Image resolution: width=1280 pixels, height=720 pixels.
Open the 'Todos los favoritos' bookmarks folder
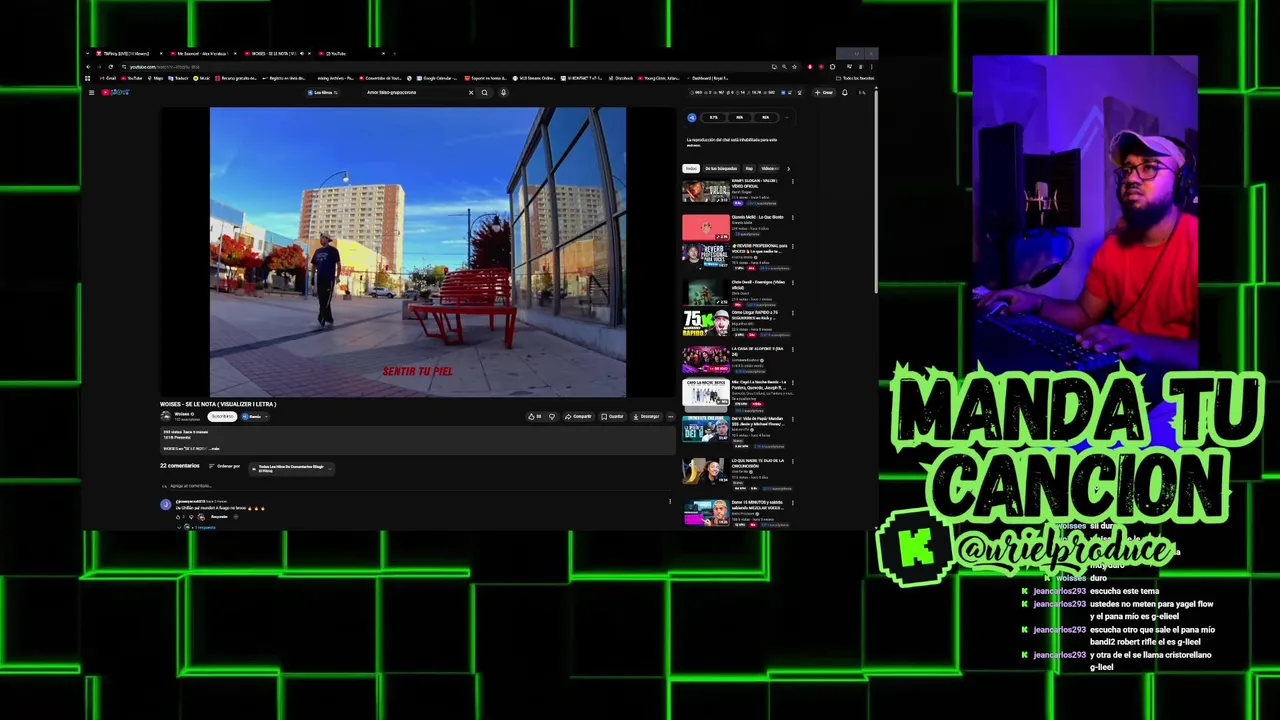tap(857, 78)
